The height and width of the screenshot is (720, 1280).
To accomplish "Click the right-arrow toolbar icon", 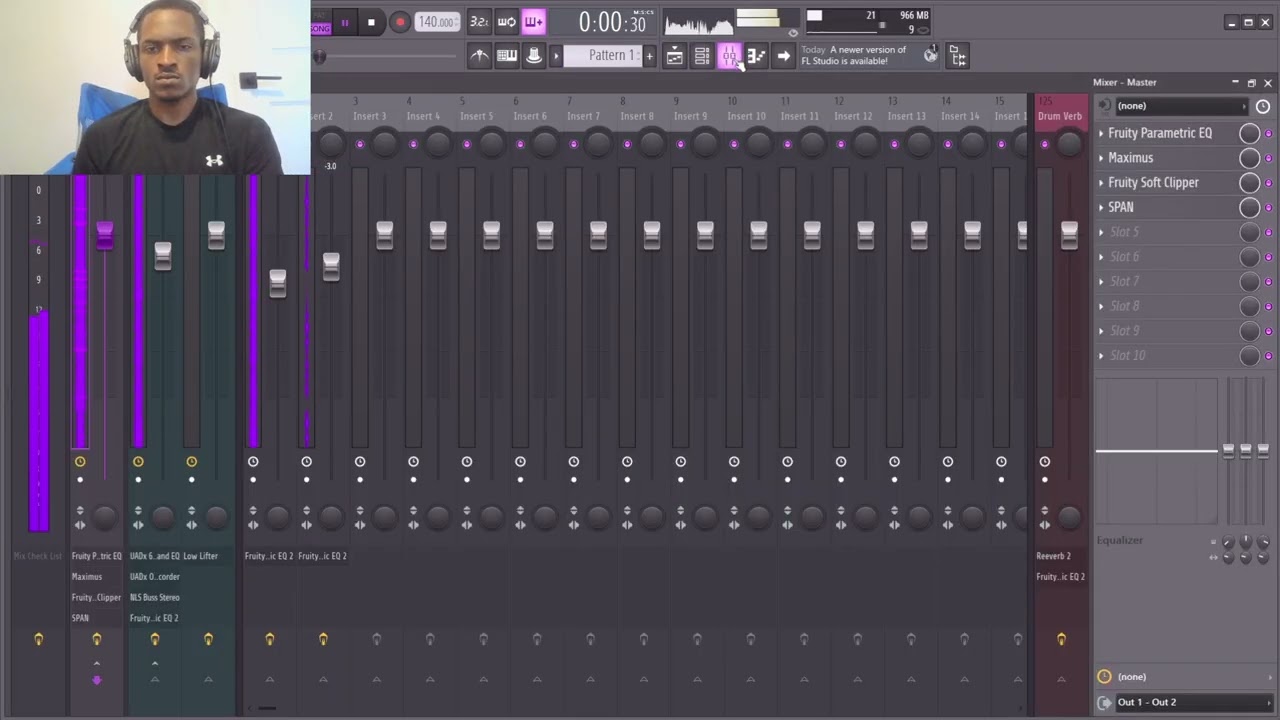I will tap(783, 56).
